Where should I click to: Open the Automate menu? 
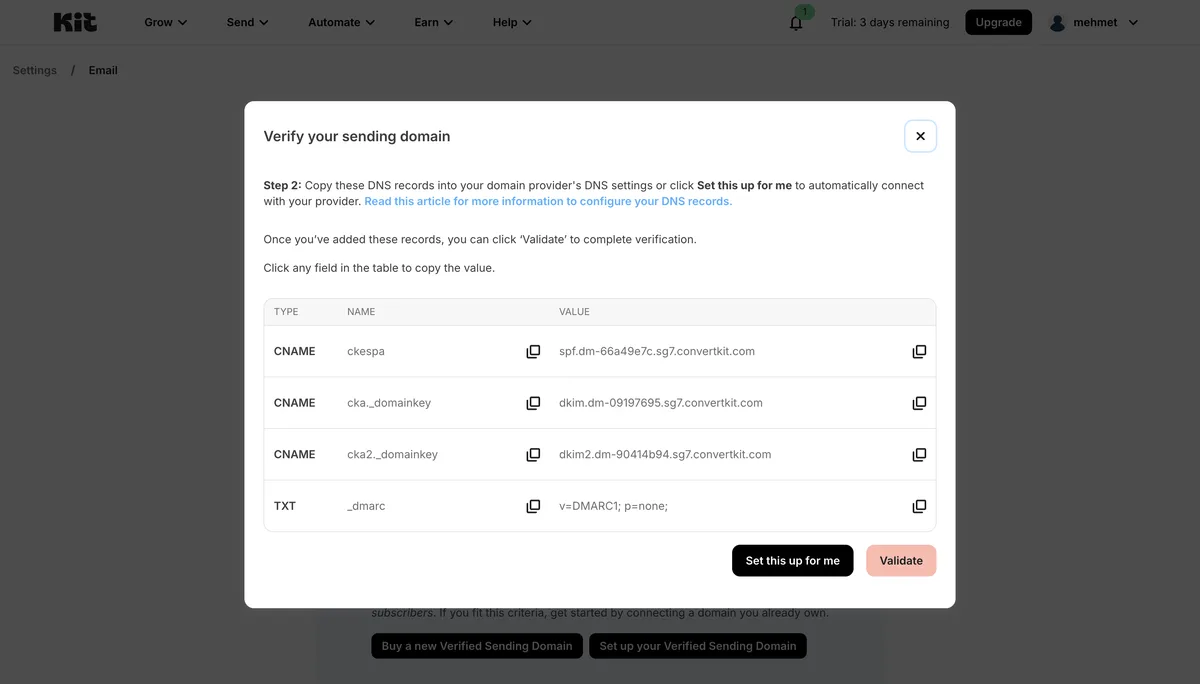342,22
